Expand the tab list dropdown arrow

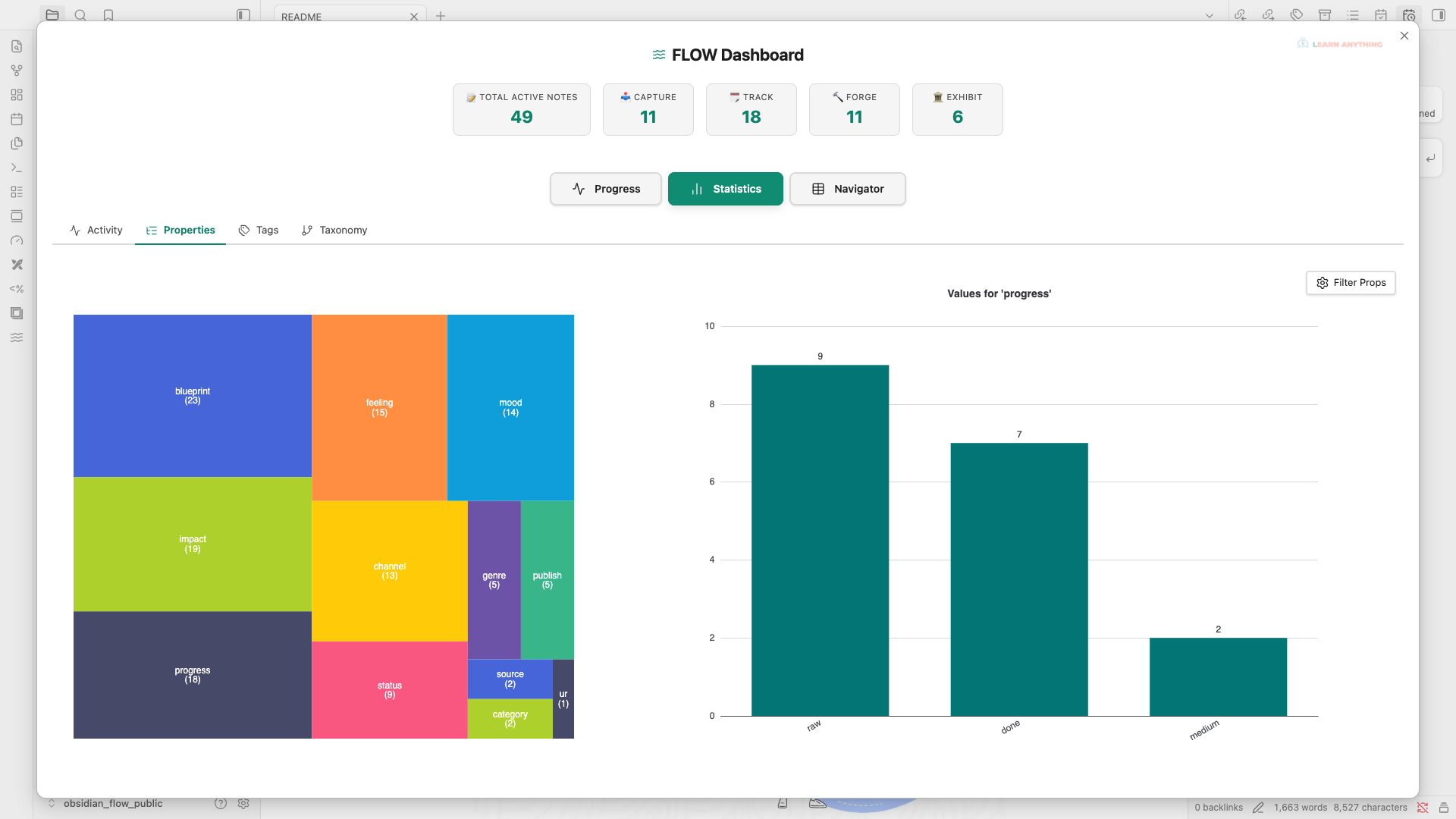[1210, 14]
